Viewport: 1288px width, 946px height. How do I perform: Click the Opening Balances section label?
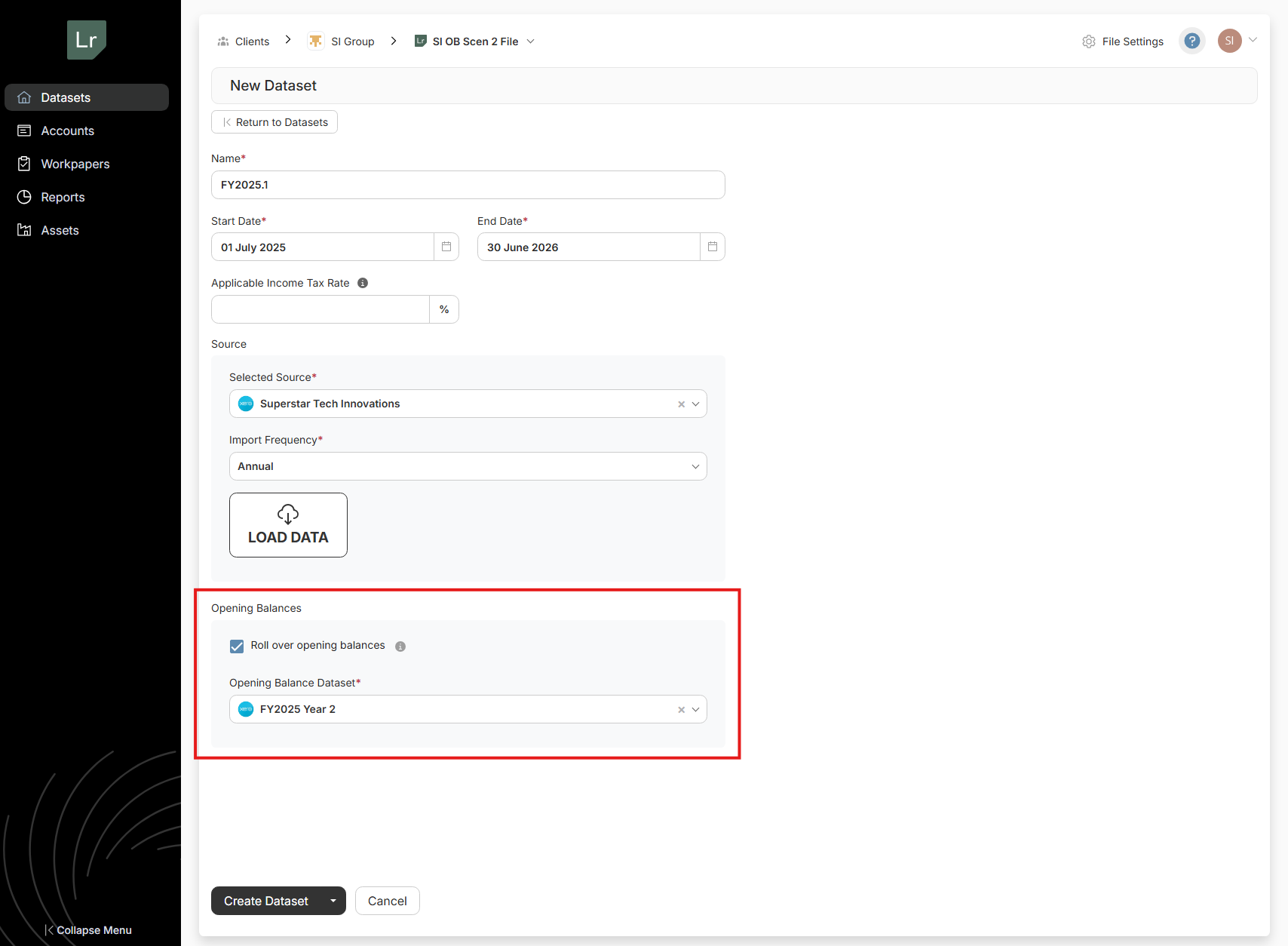click(x=256, y=608)
